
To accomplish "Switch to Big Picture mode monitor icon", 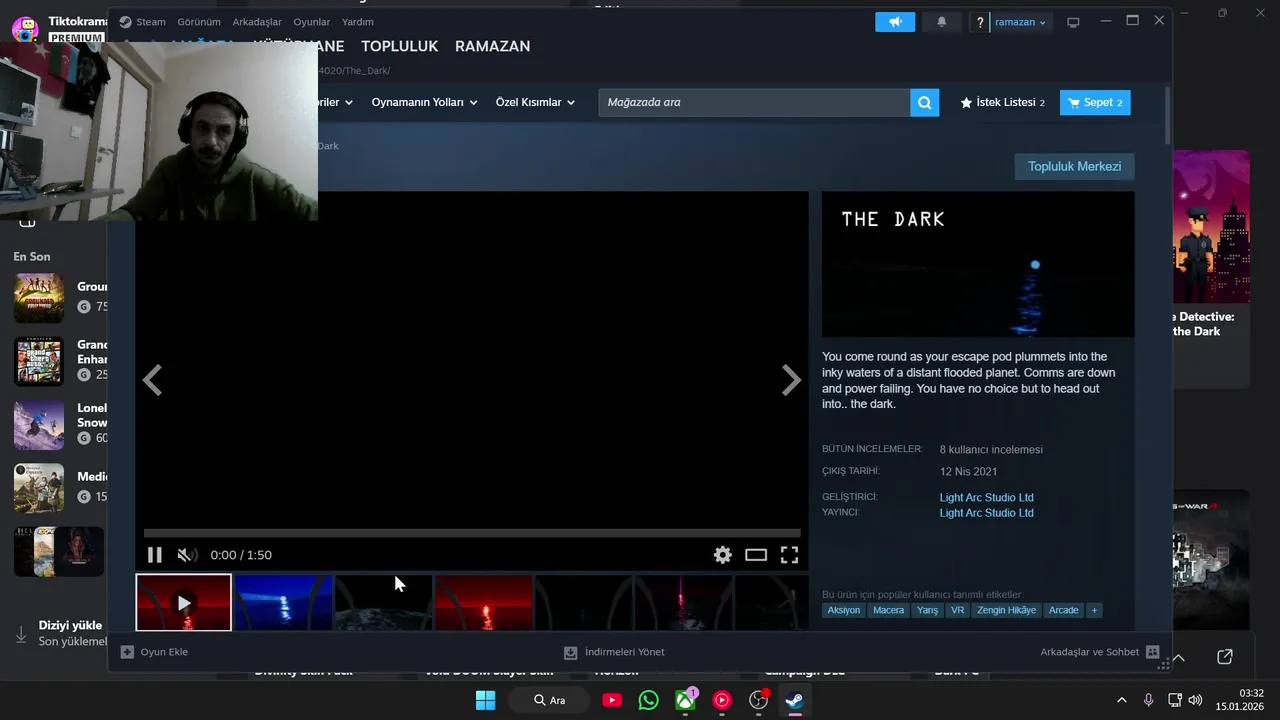I will (x=1073, y=22).
